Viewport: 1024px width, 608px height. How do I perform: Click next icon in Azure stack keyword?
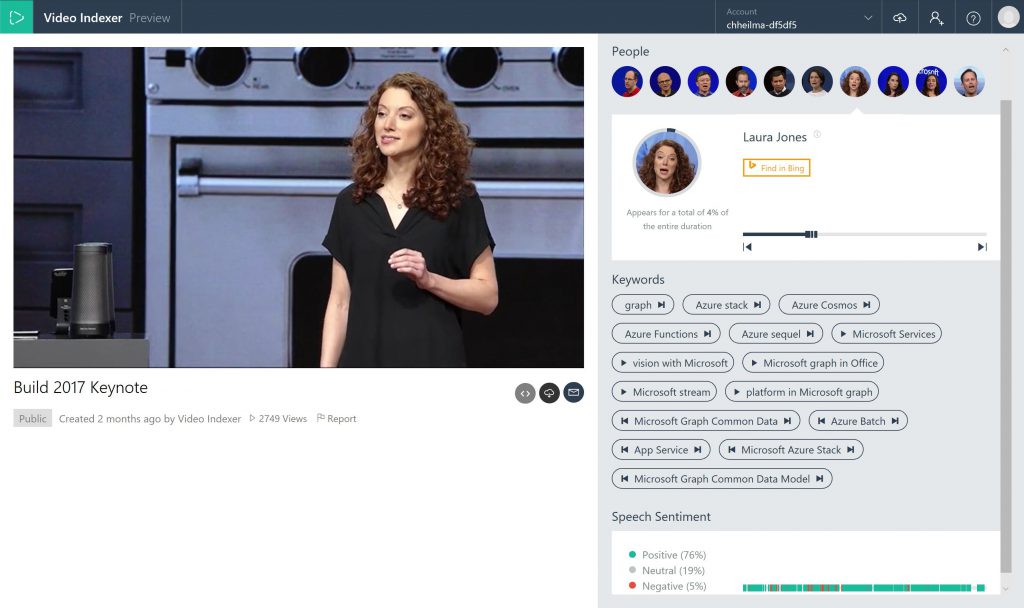(758, 305)
